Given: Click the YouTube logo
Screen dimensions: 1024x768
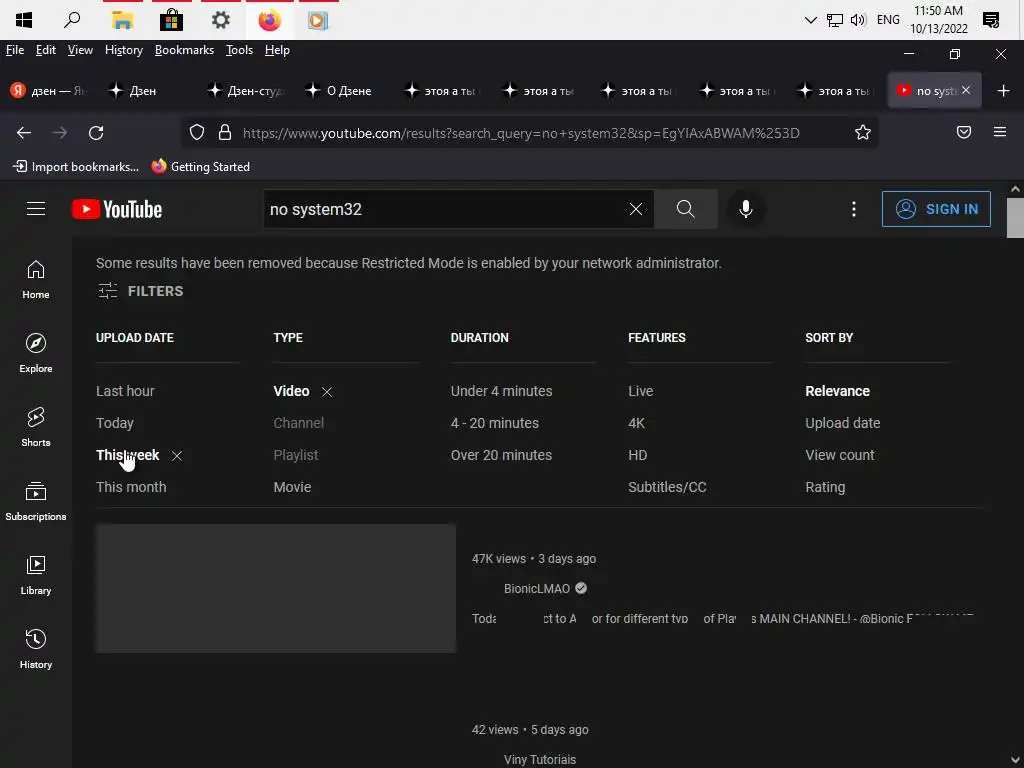Looking at the screenshot, I should tap(117, 209).
